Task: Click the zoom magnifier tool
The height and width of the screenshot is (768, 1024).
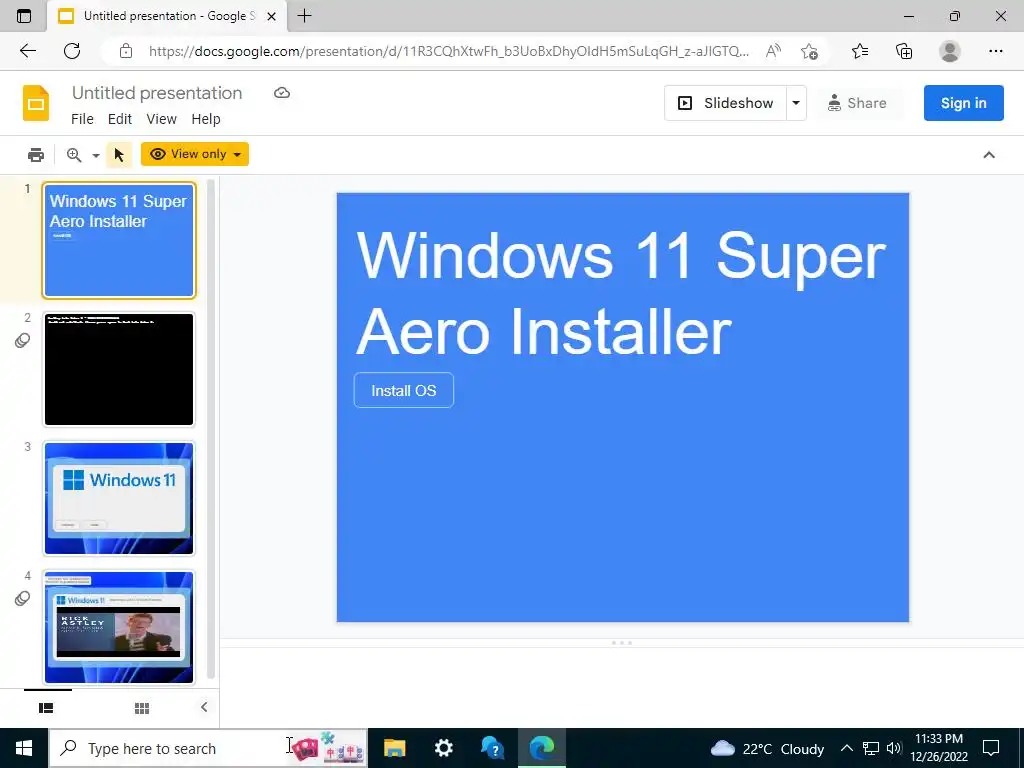Action: (x=74, y=155)
